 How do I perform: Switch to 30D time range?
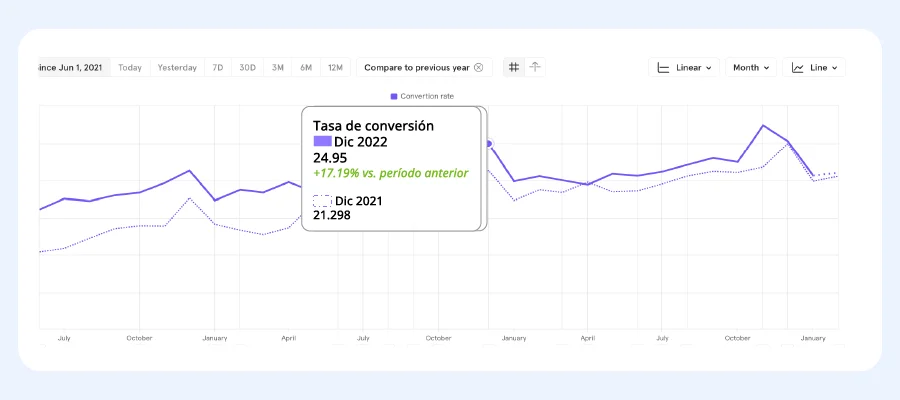pyautogui.click(x=247, y=68)
